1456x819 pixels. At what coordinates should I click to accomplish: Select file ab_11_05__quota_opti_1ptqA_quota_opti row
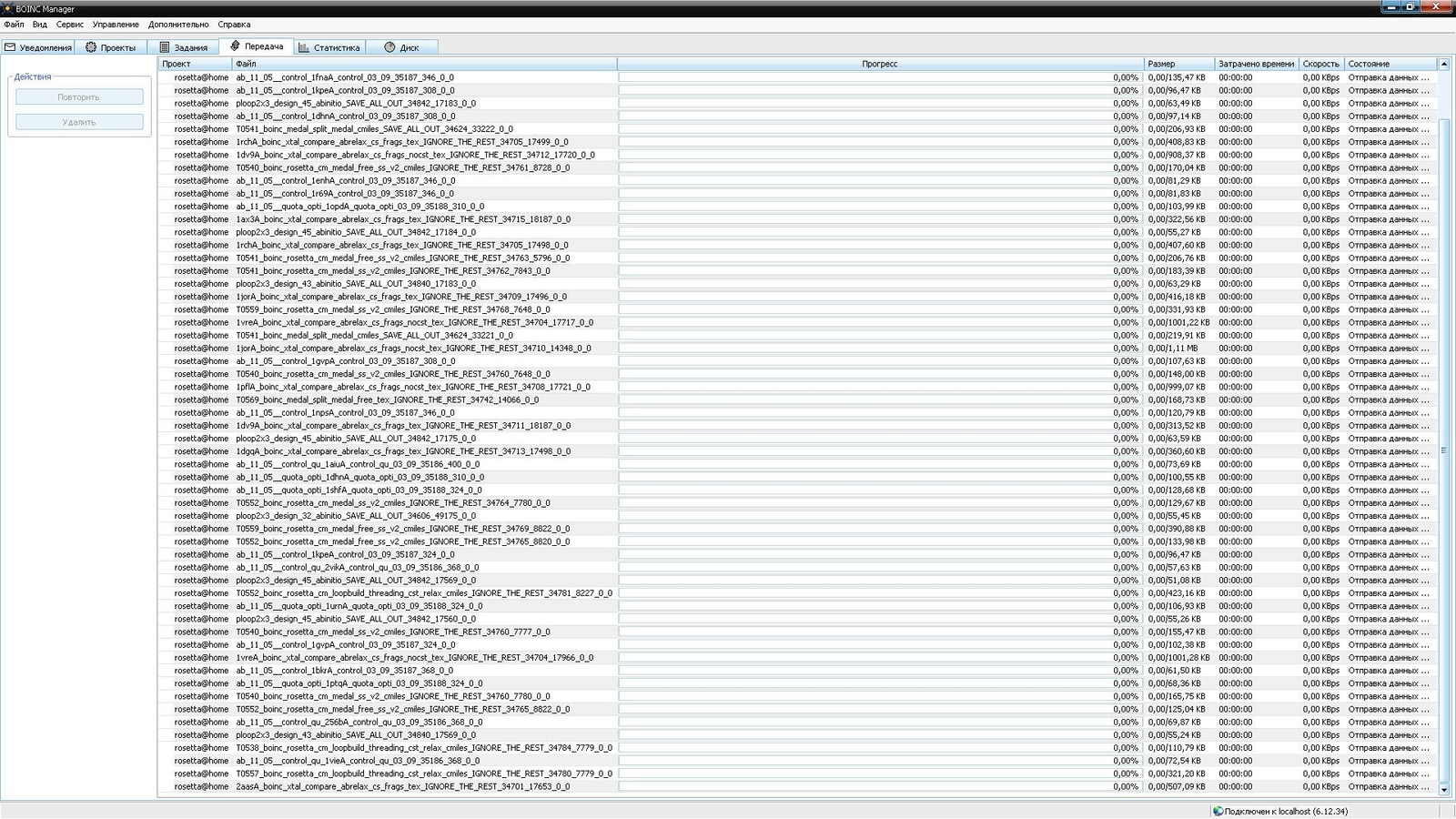tap(359, 683)
